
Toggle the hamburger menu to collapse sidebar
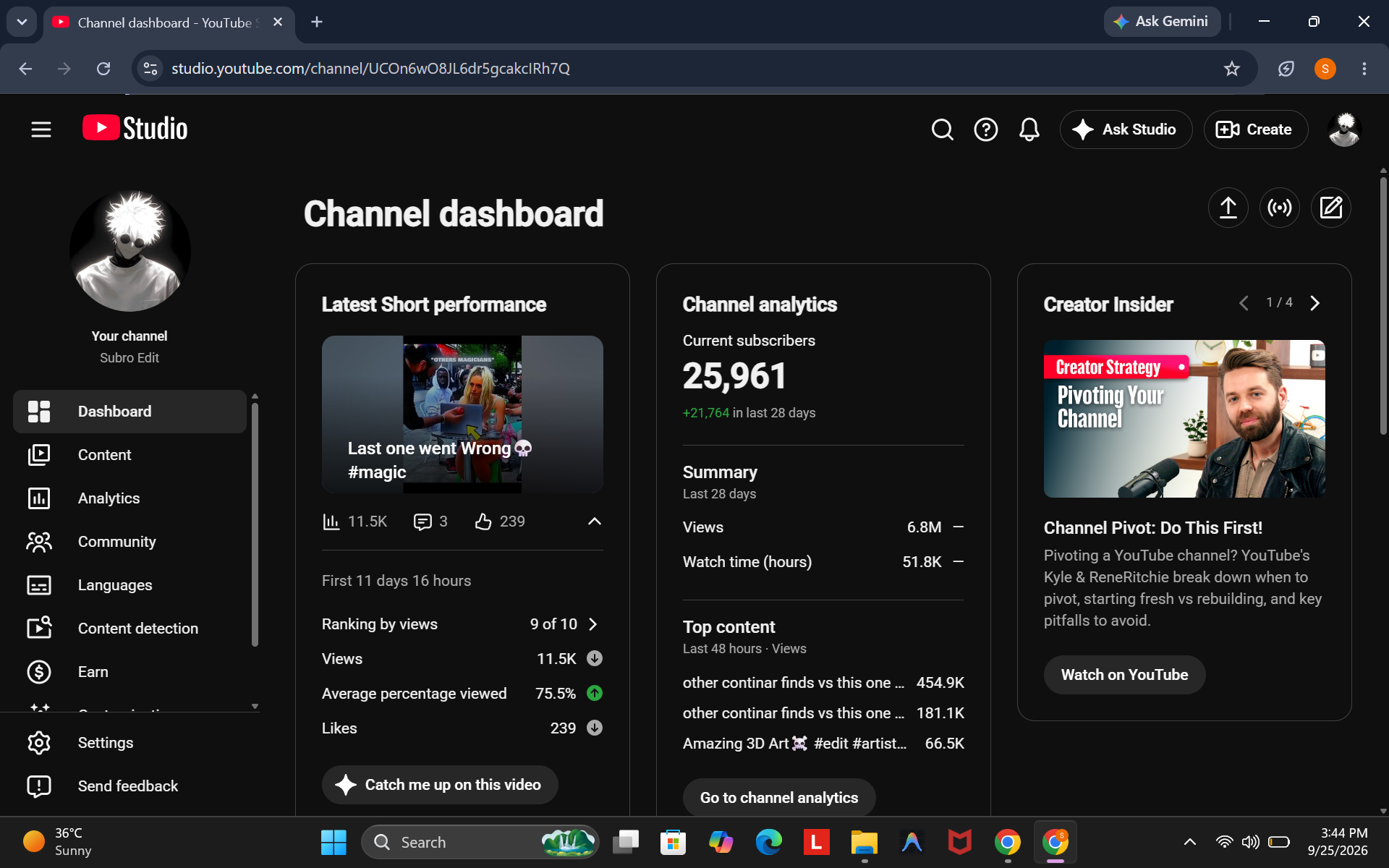pyautogui.click(x=41, y=129)
